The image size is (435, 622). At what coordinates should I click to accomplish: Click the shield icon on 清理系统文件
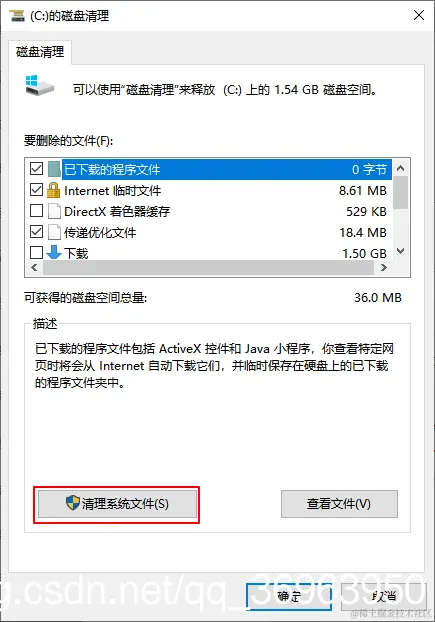coord(73,503)
